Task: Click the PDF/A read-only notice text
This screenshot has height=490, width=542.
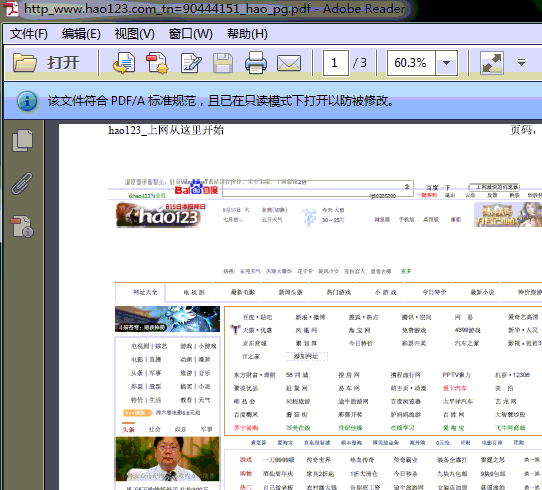Action: coord(220,101)
